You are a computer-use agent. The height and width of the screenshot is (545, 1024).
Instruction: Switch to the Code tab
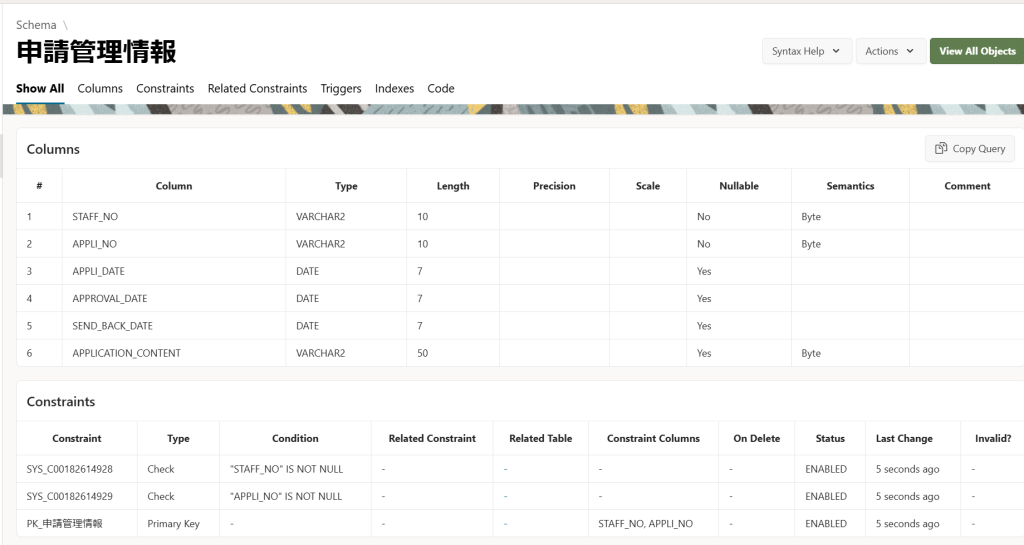tap(441, 88)
